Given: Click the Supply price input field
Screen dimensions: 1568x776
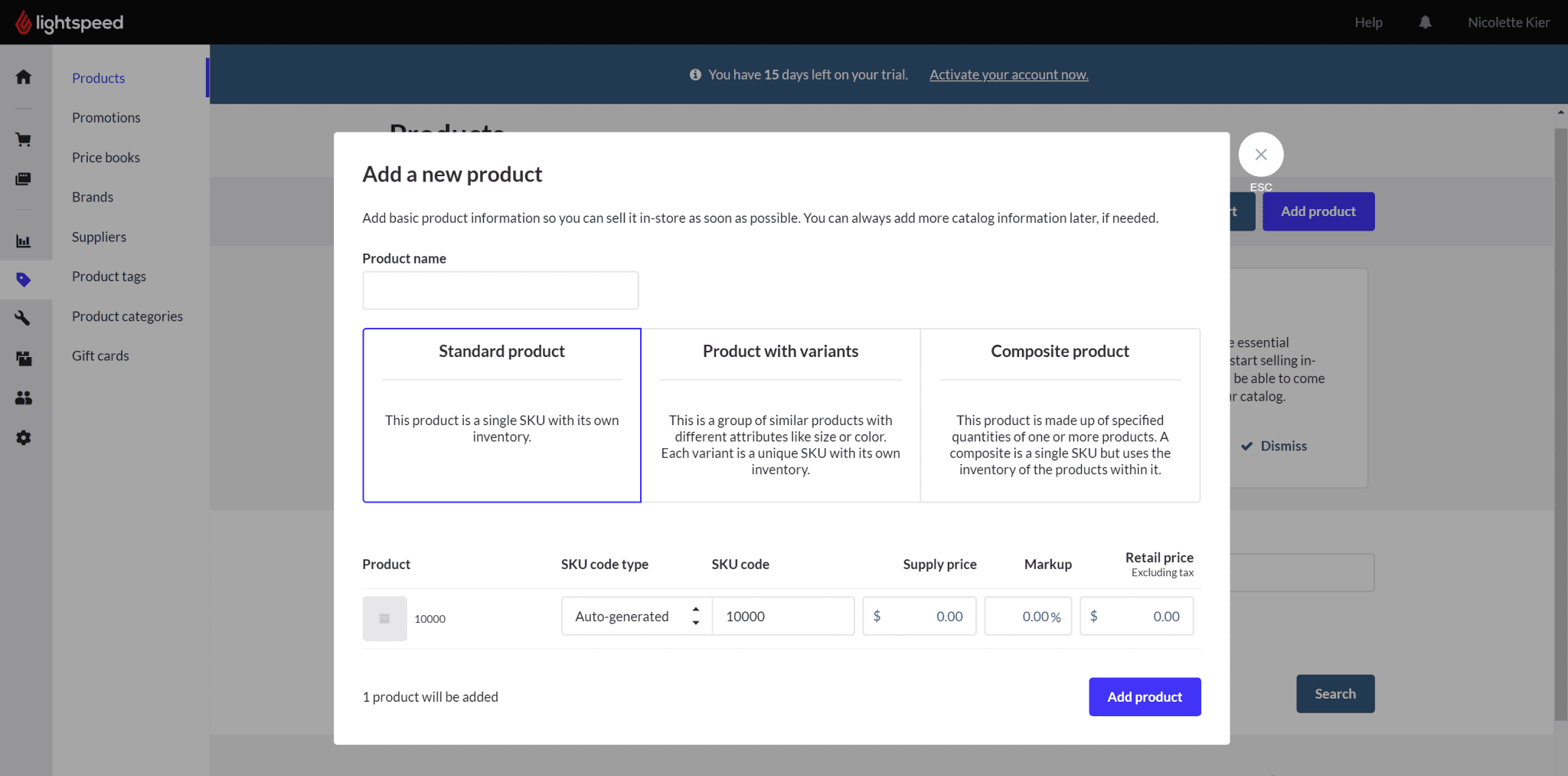Looking at the screenshot, I should coord(920,616).
